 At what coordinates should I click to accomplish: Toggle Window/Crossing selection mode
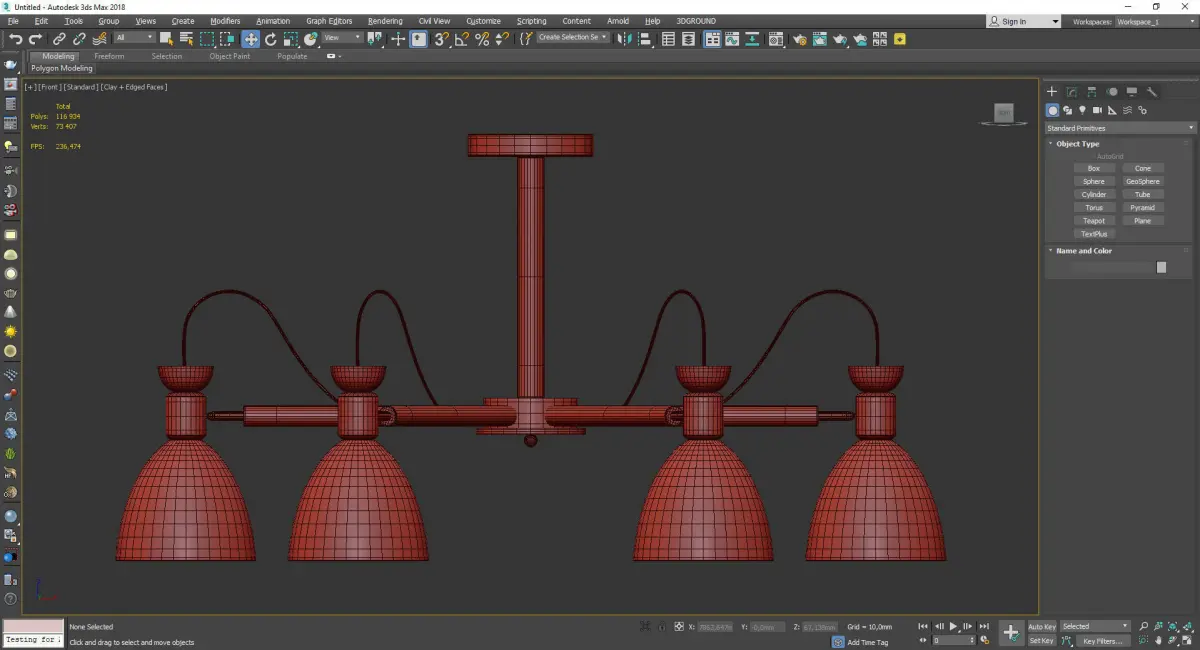coord(228,39)
